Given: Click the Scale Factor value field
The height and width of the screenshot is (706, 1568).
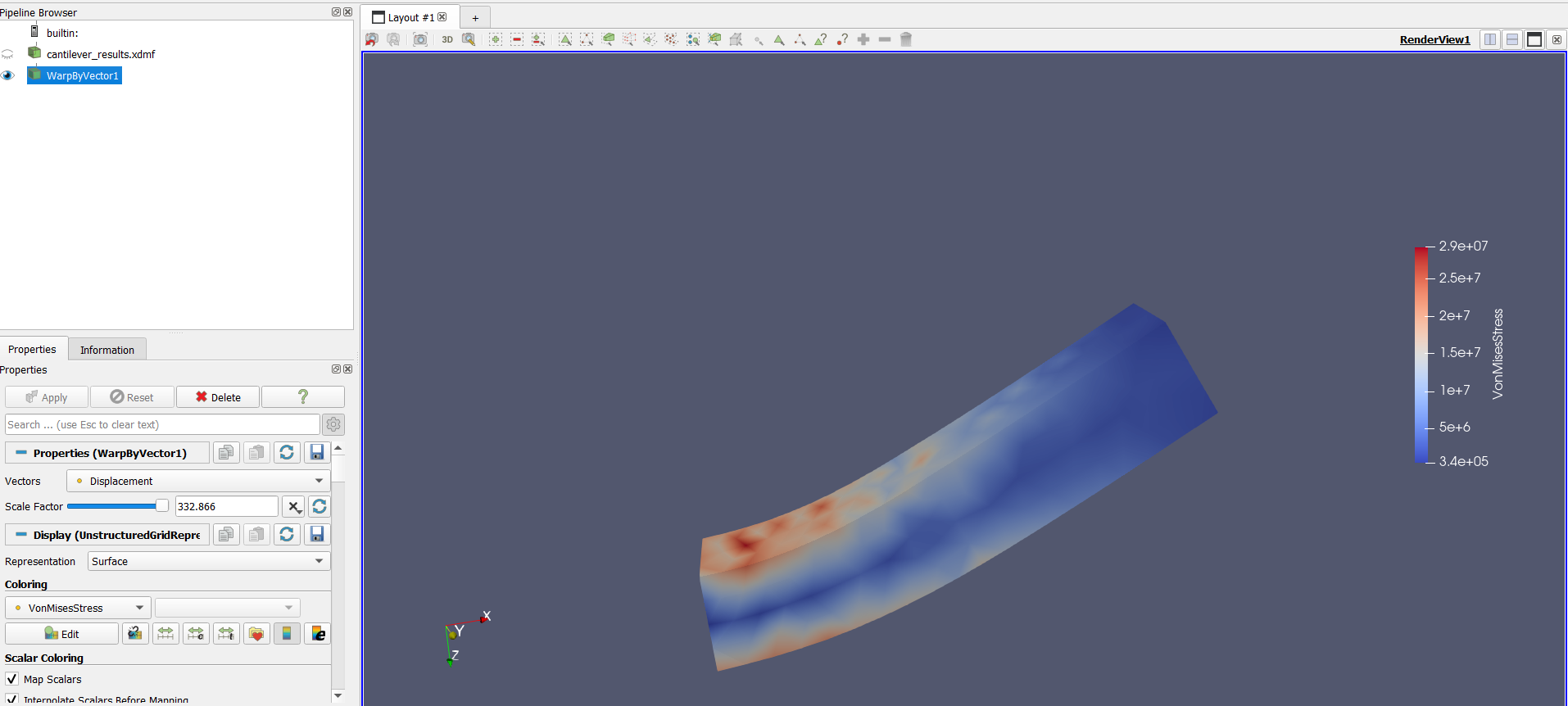Looking at the screenshot, I should point(227,506).
